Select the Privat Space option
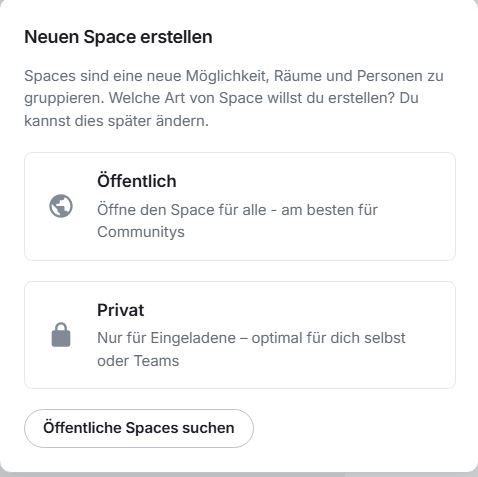Screen dimensions: 478x477 (240, 335)
